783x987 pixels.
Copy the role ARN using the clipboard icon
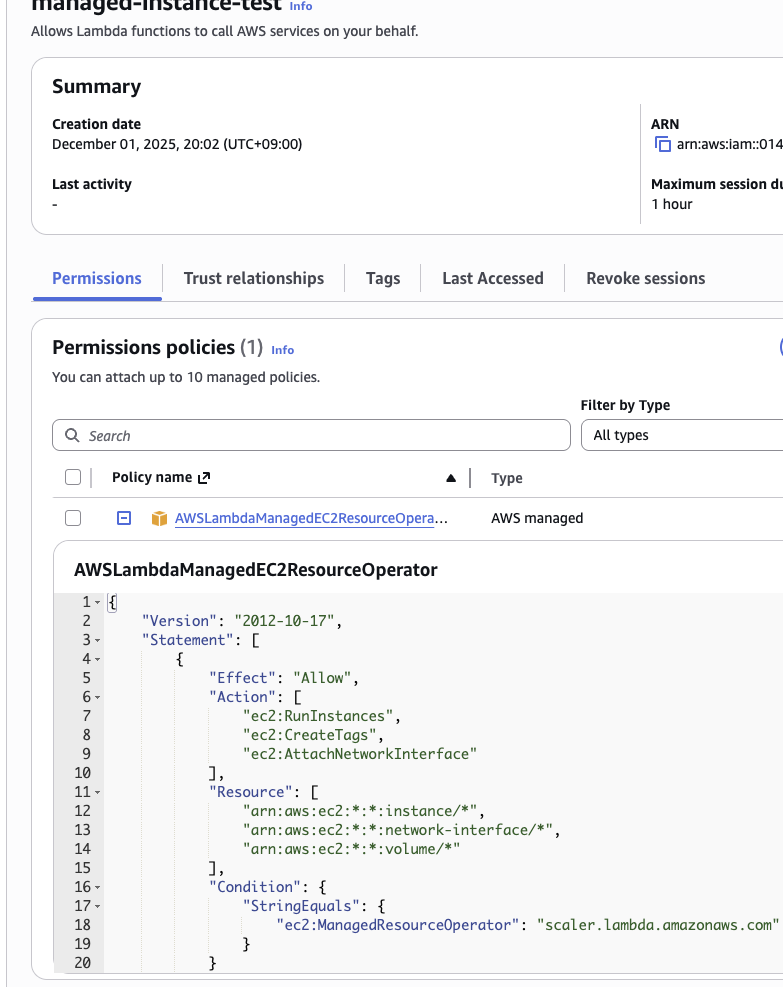tap(662, 144)
